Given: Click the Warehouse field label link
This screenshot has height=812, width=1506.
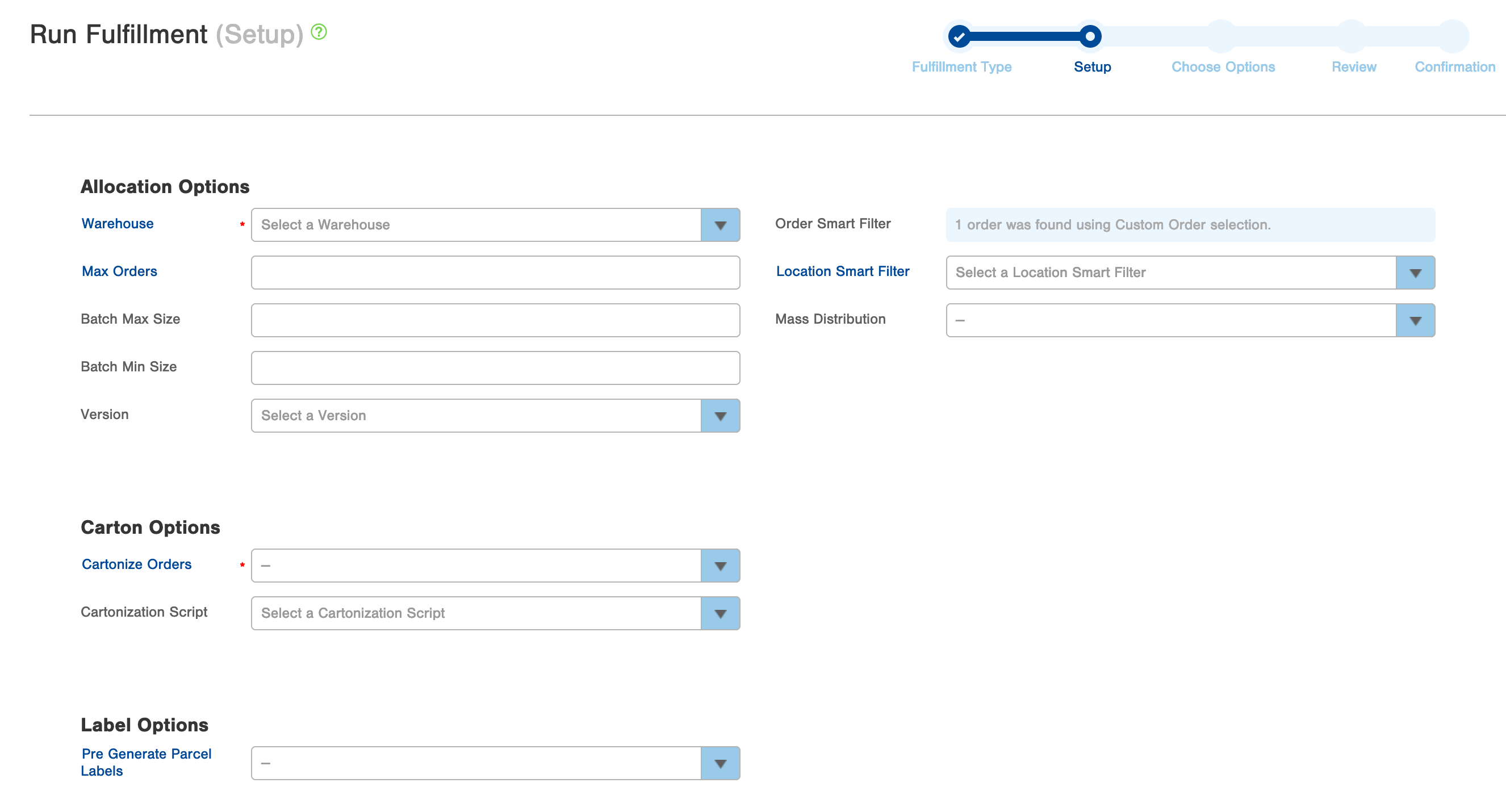Looking at the screenshot, I should 118,224.
